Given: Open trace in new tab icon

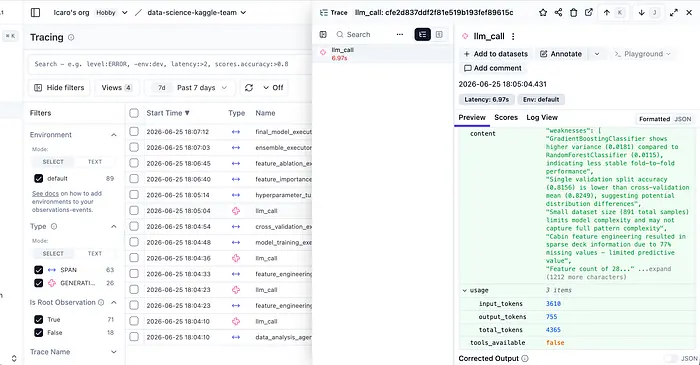Looking at the screenshot, I should click(589, 12).
